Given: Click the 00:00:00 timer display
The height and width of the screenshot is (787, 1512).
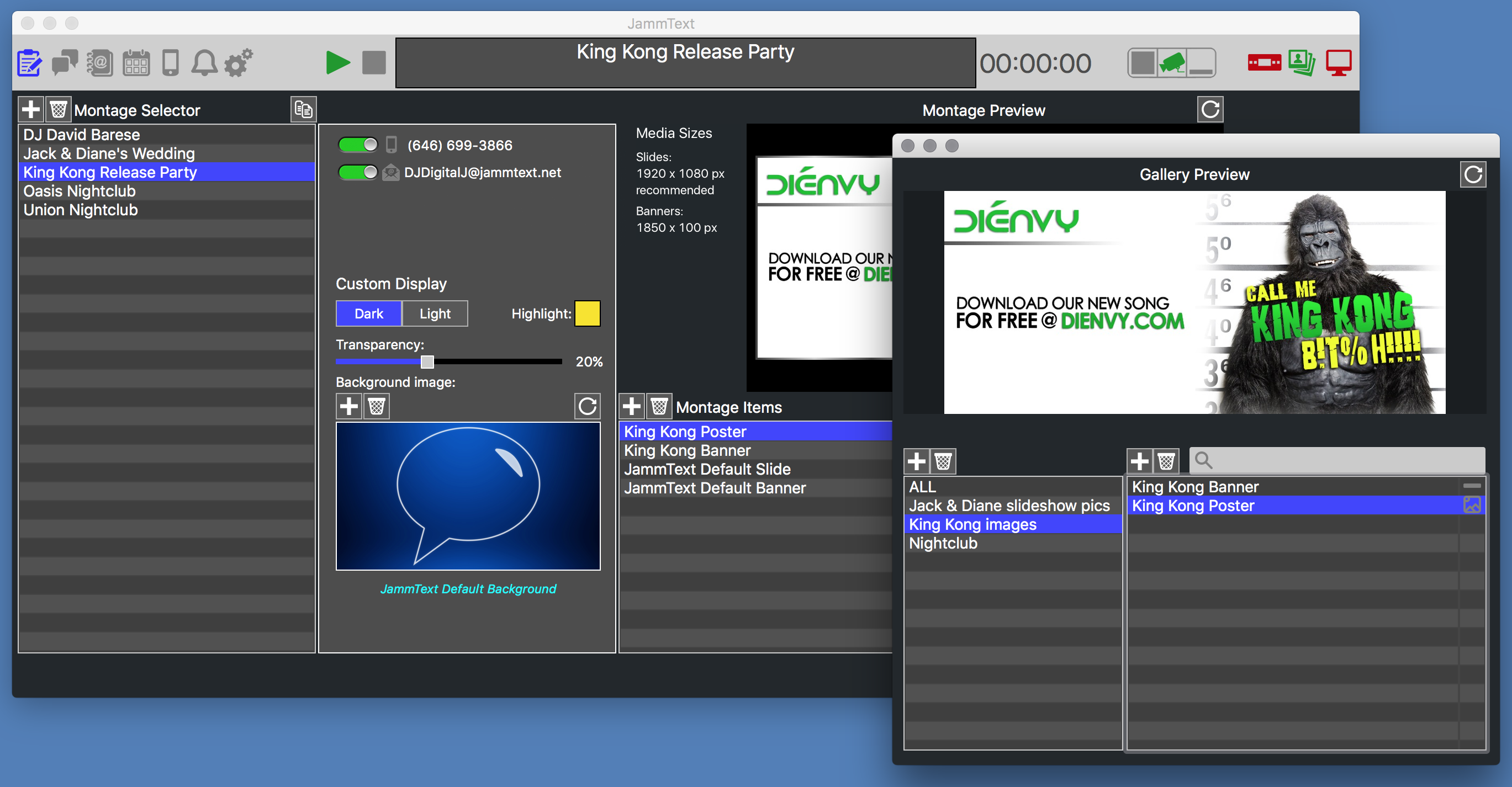Looking at the screenshot, I should pos(1035,63).
